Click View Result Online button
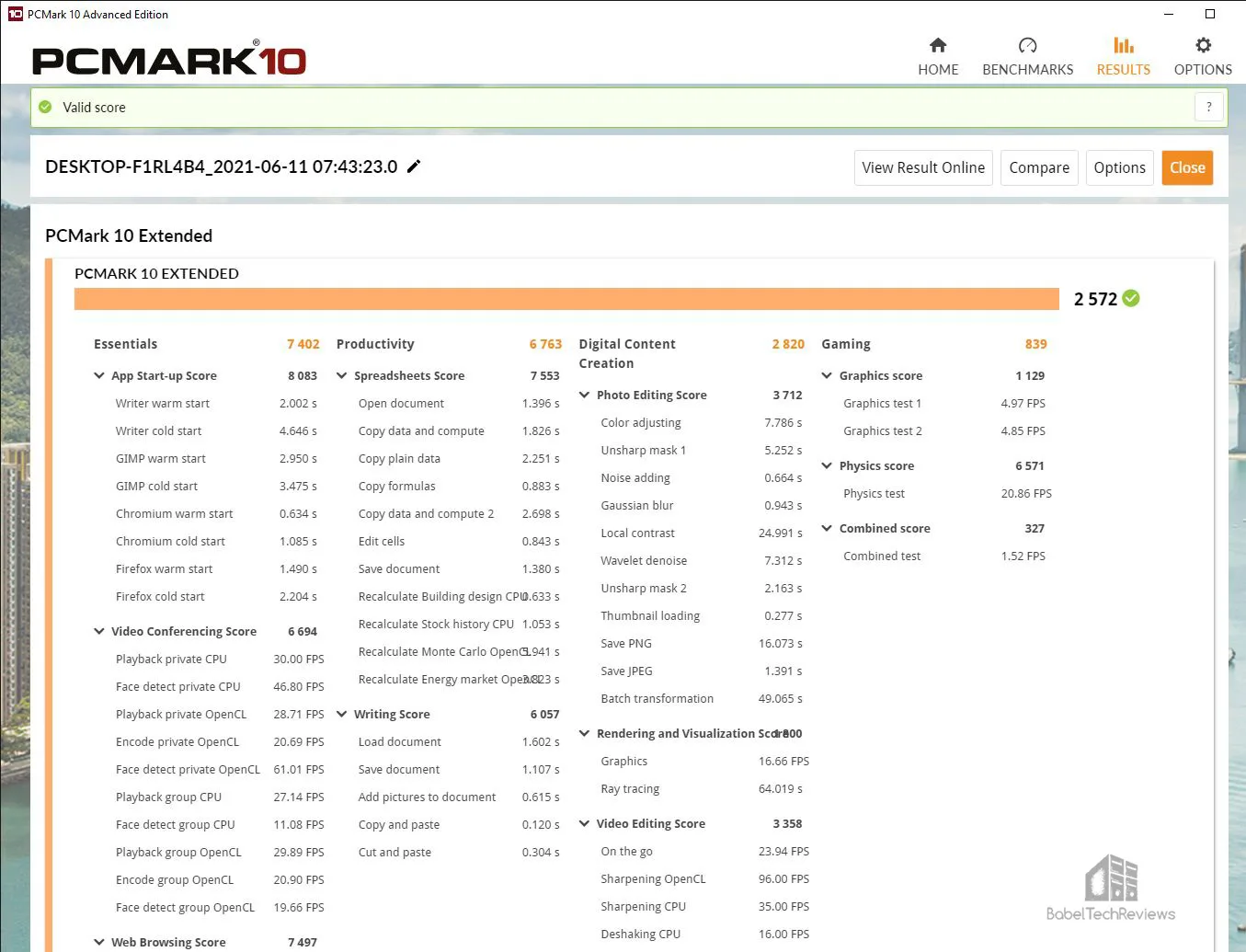The image size is (1246, 952). pyautogui.click(x=923, y=167)
